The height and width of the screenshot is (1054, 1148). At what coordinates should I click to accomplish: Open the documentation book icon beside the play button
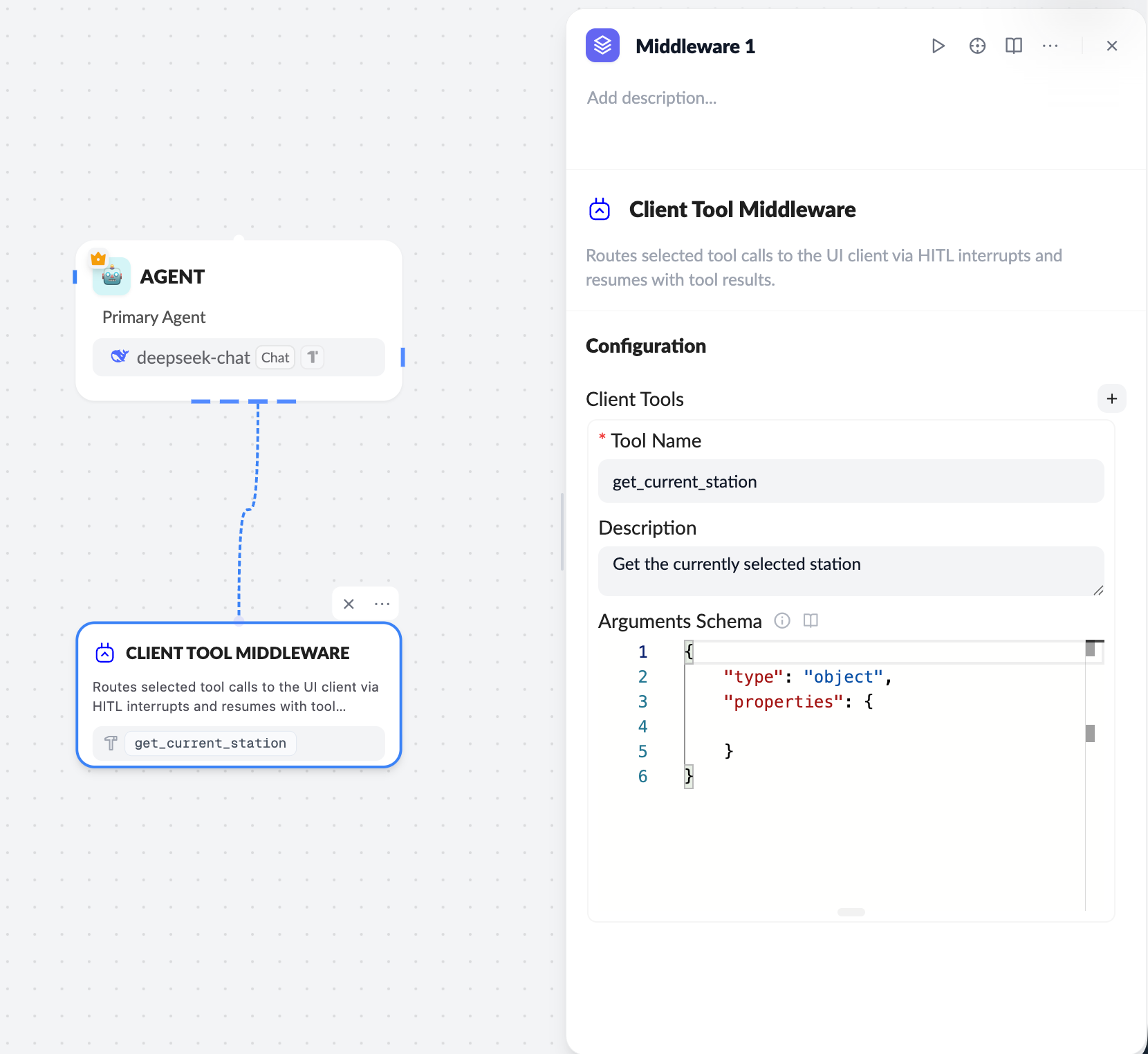pyautogui.click(x=1014, y=46)
